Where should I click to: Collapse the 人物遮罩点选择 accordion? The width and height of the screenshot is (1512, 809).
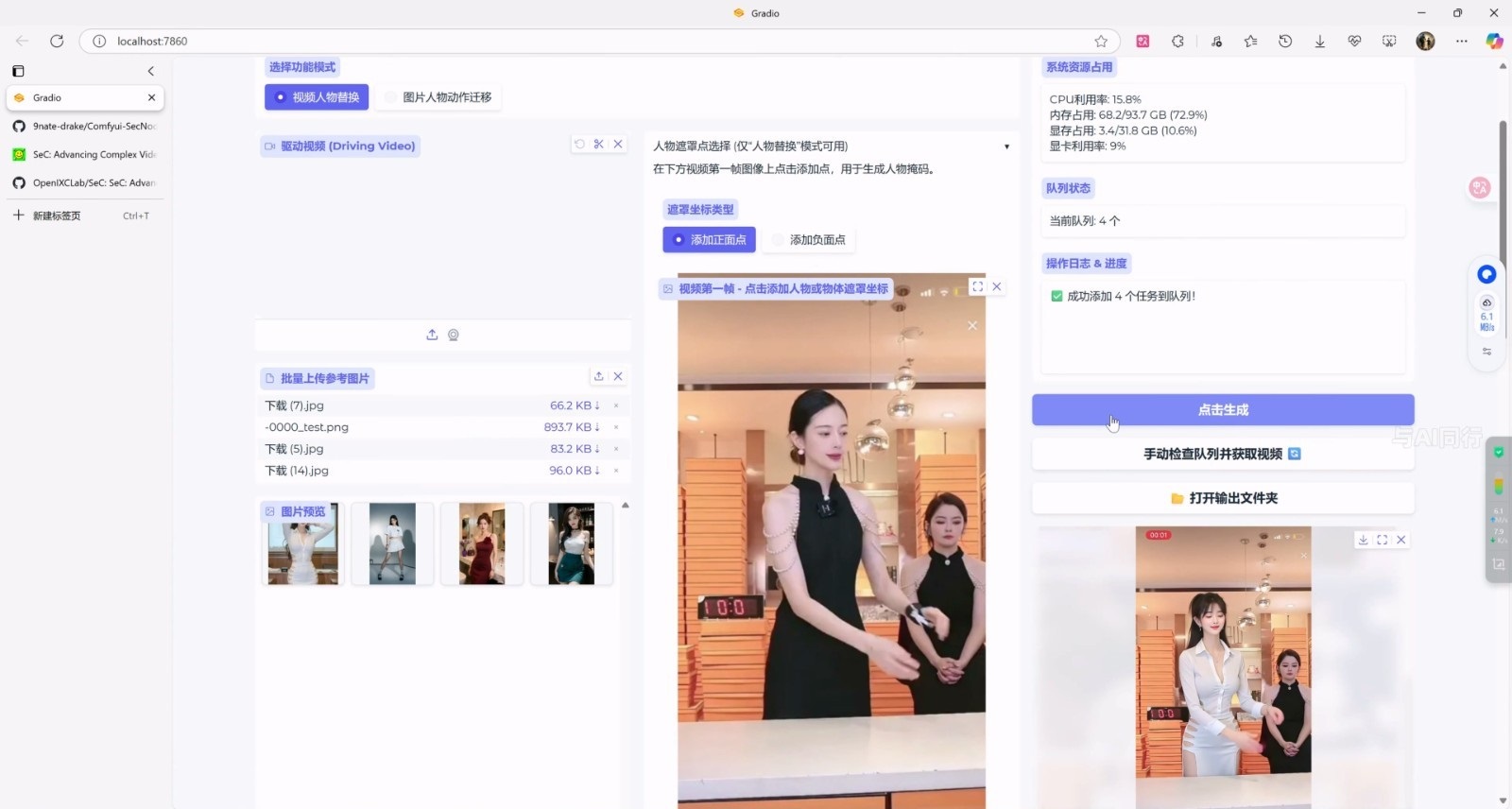click(x=1006, y=146)
